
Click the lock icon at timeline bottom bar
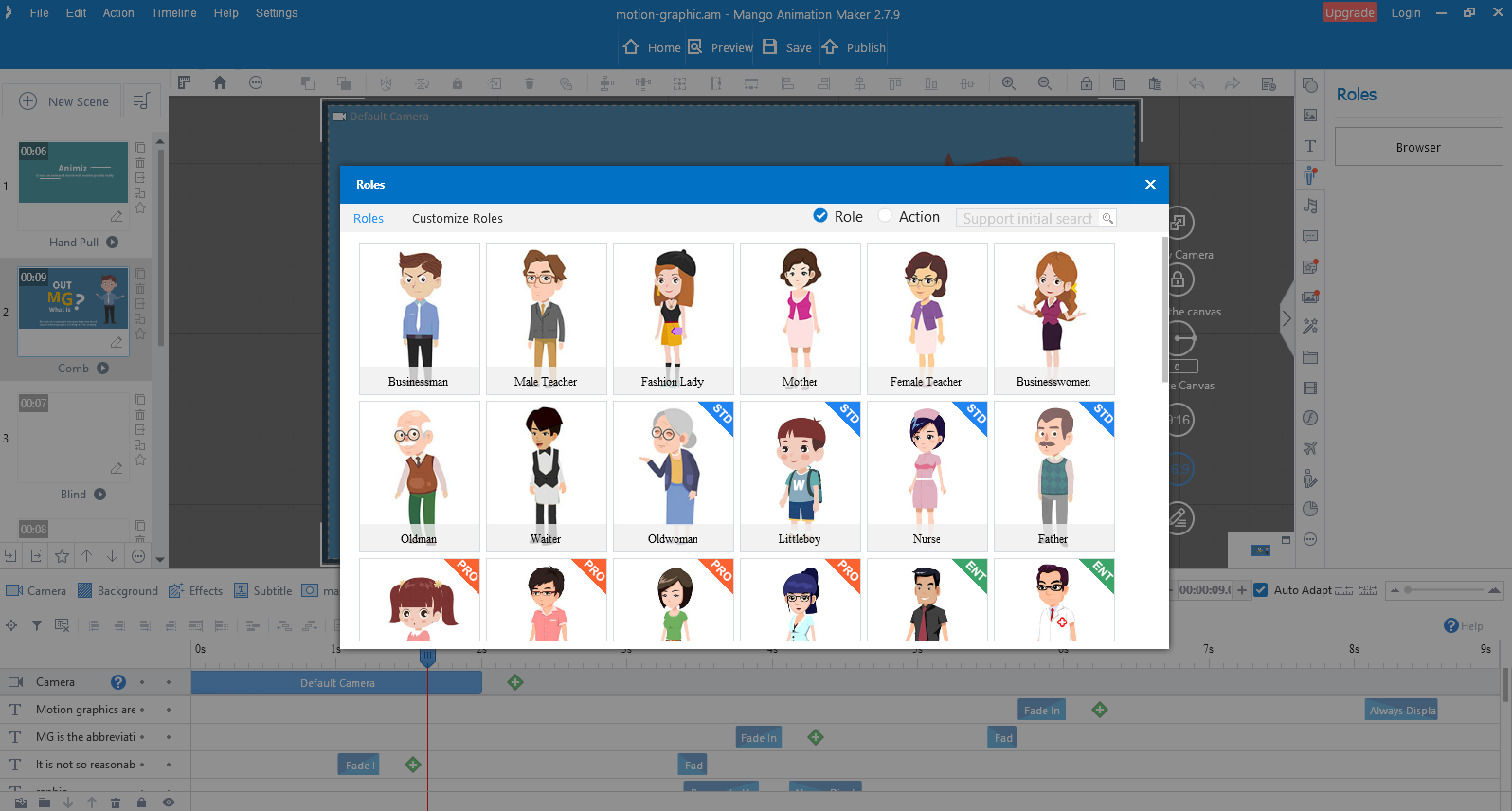point(141,802)
